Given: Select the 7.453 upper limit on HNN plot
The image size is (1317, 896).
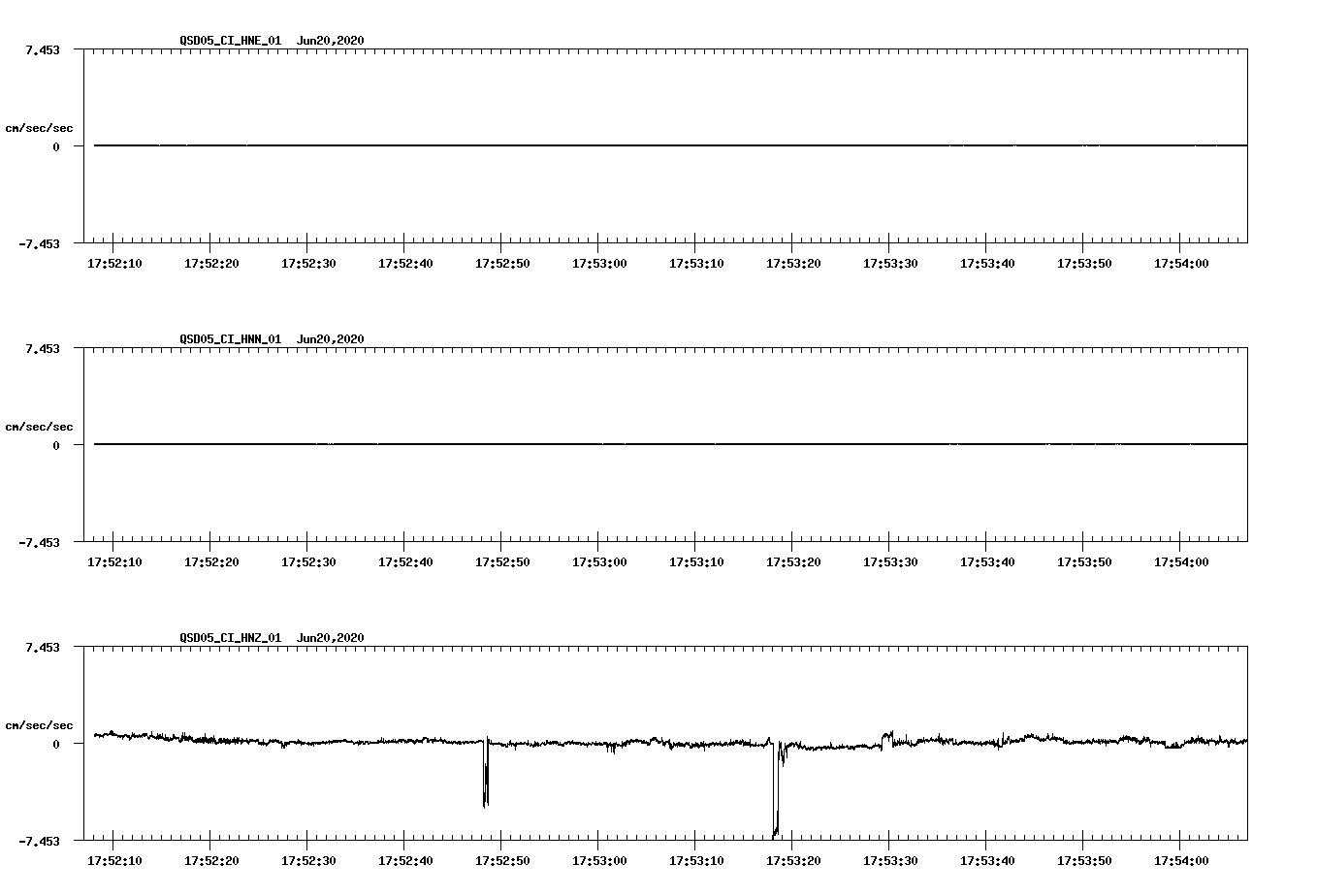Looking at the screenshot, I should (x=42, y=348).
